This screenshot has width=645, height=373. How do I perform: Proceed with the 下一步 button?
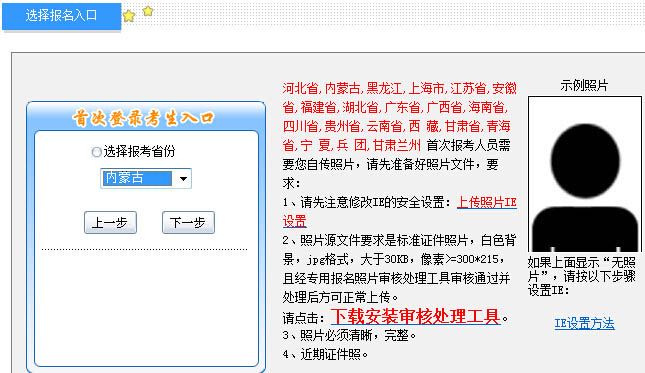click(188, 222)
